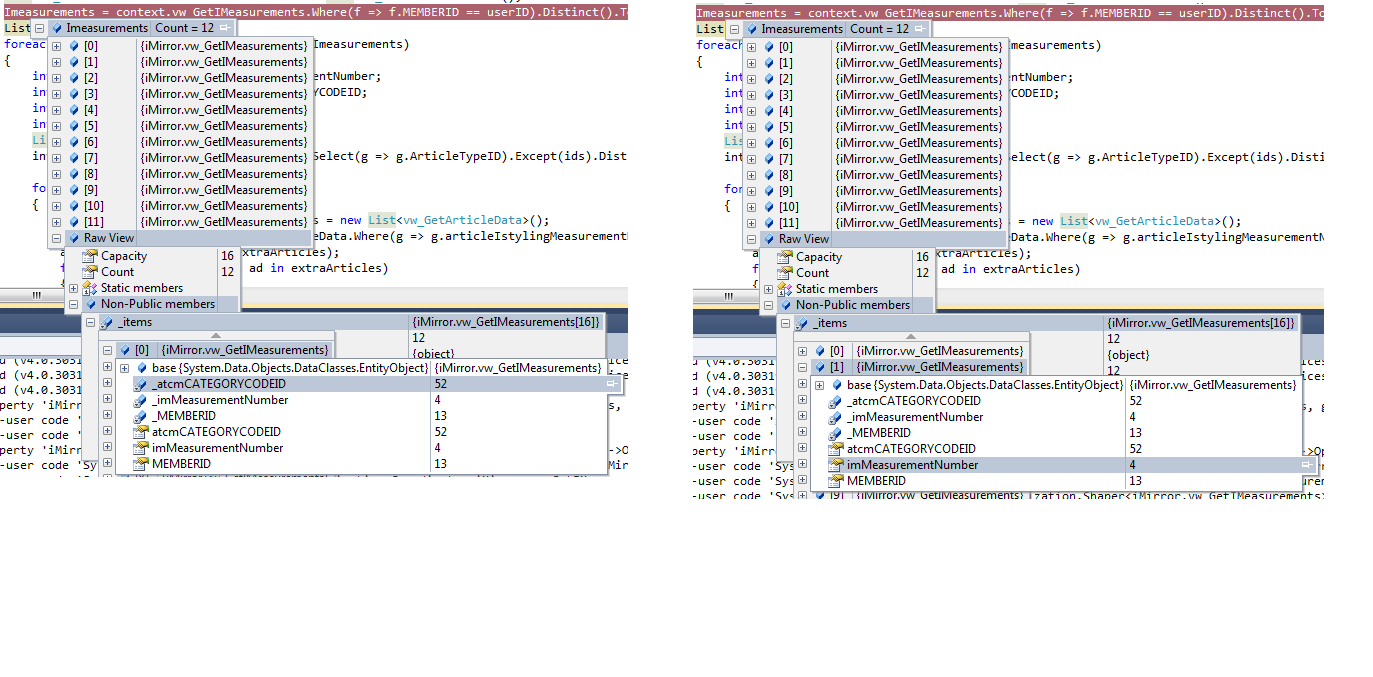Expand item [3] in left screenshot
This screenshot has width=1373, height=677.
click(56, 94)
